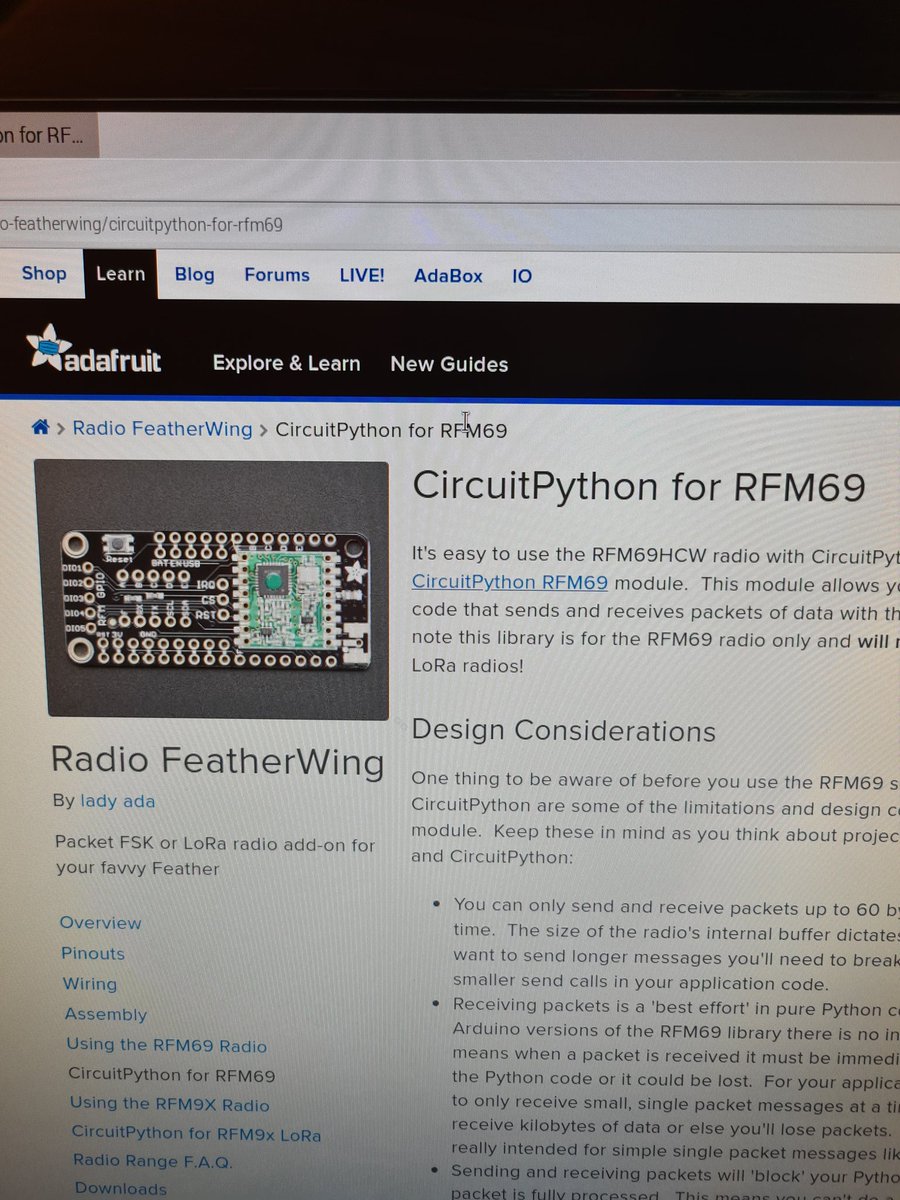Open the LIVE! page
This screenshot has height=1200, width=900.
[361, 276]
